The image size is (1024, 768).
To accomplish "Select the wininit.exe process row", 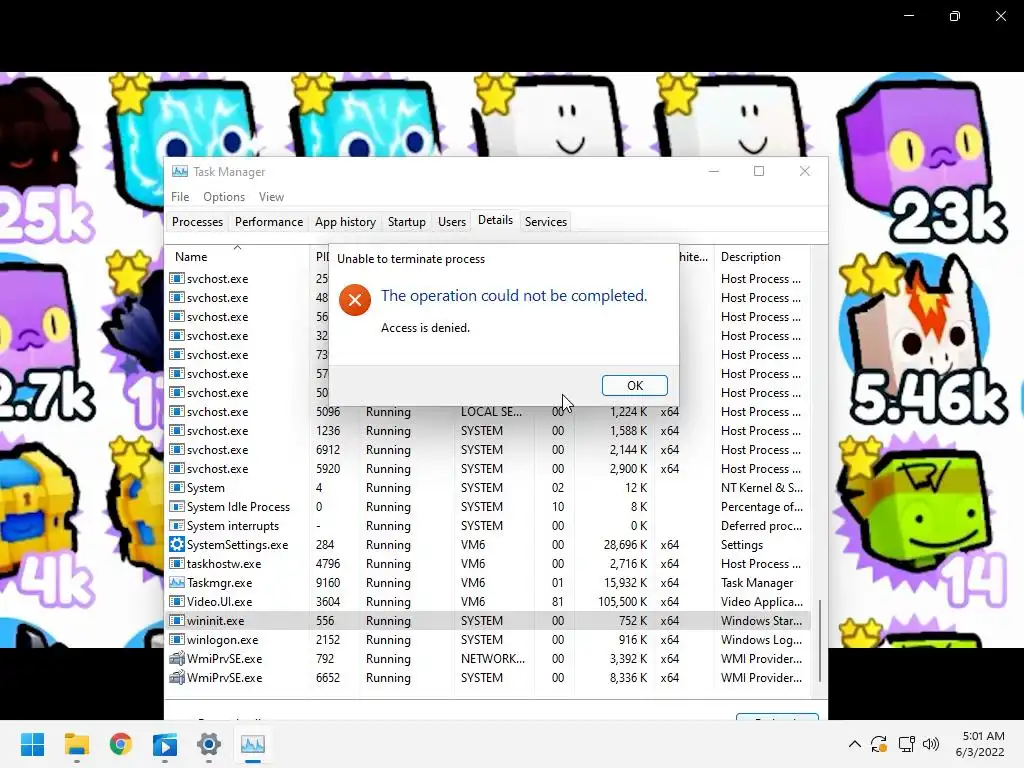I will (488, 620).
